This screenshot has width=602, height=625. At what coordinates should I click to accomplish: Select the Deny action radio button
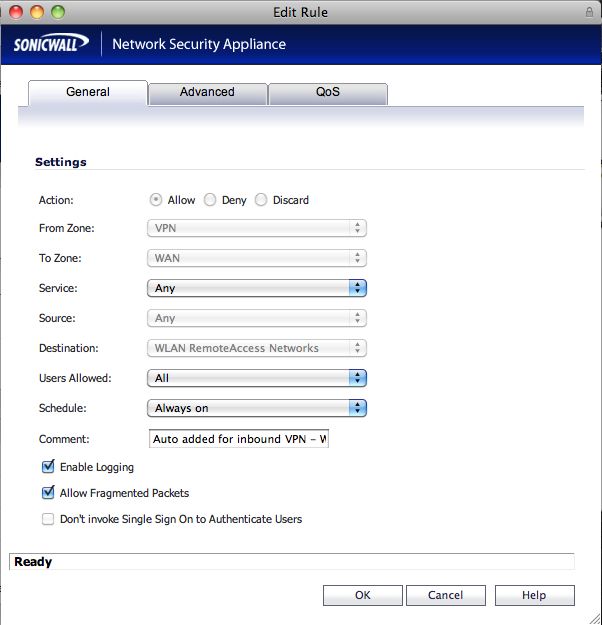[x=210, y=200]
